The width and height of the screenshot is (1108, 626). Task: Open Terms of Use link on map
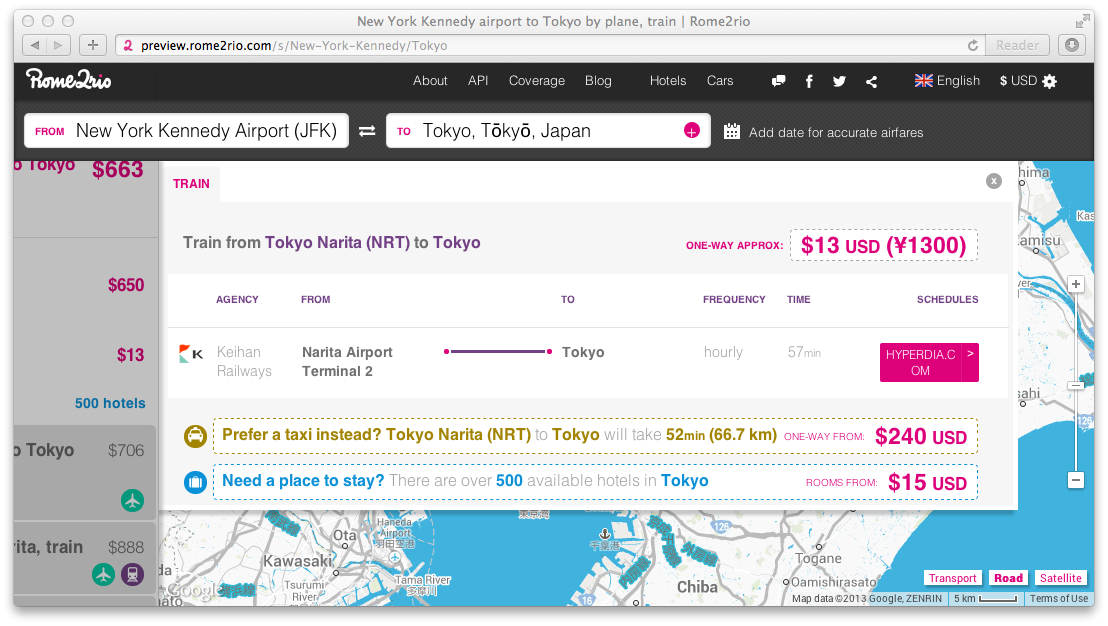[1059, 598]
